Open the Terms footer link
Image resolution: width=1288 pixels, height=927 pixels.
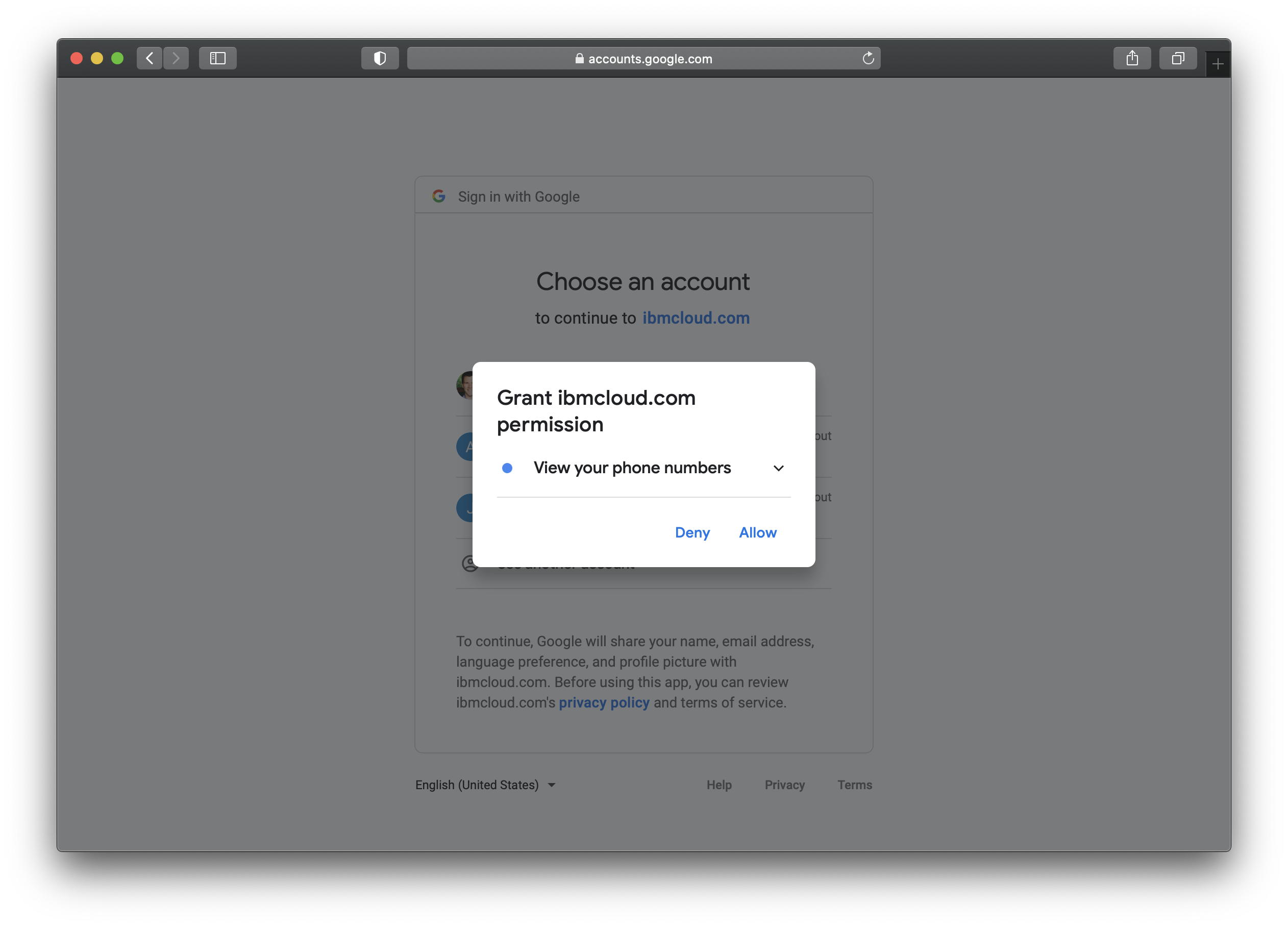854,785
